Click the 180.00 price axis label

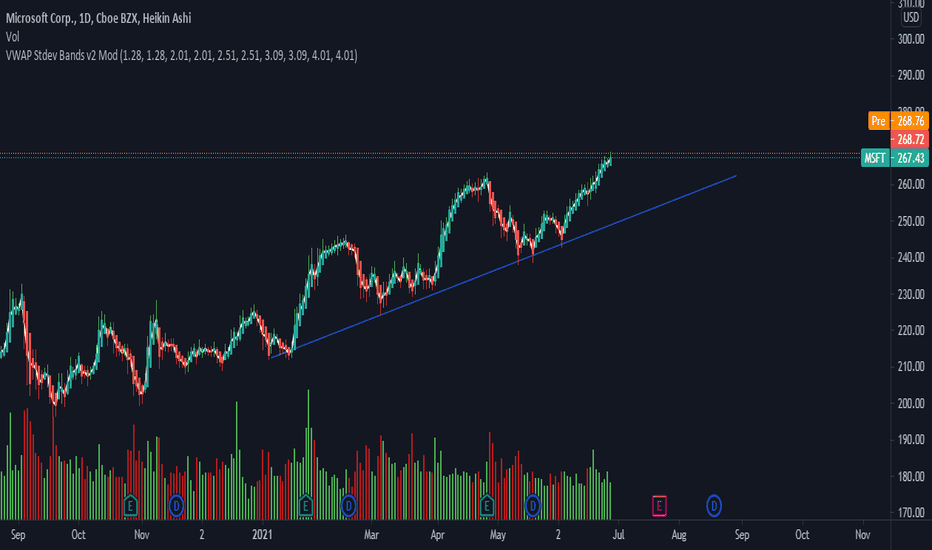pos(911,477)
